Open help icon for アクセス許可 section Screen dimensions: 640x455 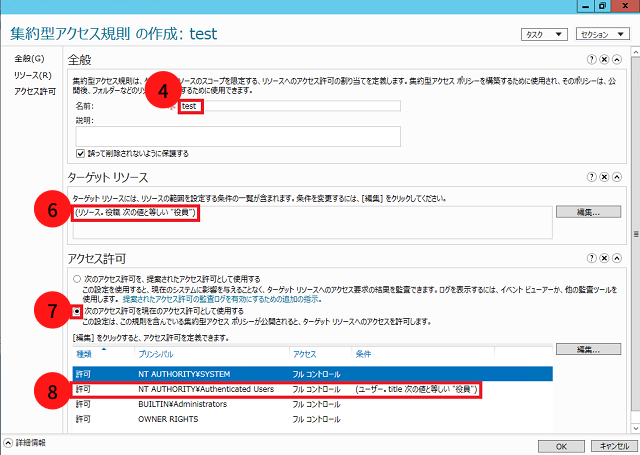click(x=592, y=258)
